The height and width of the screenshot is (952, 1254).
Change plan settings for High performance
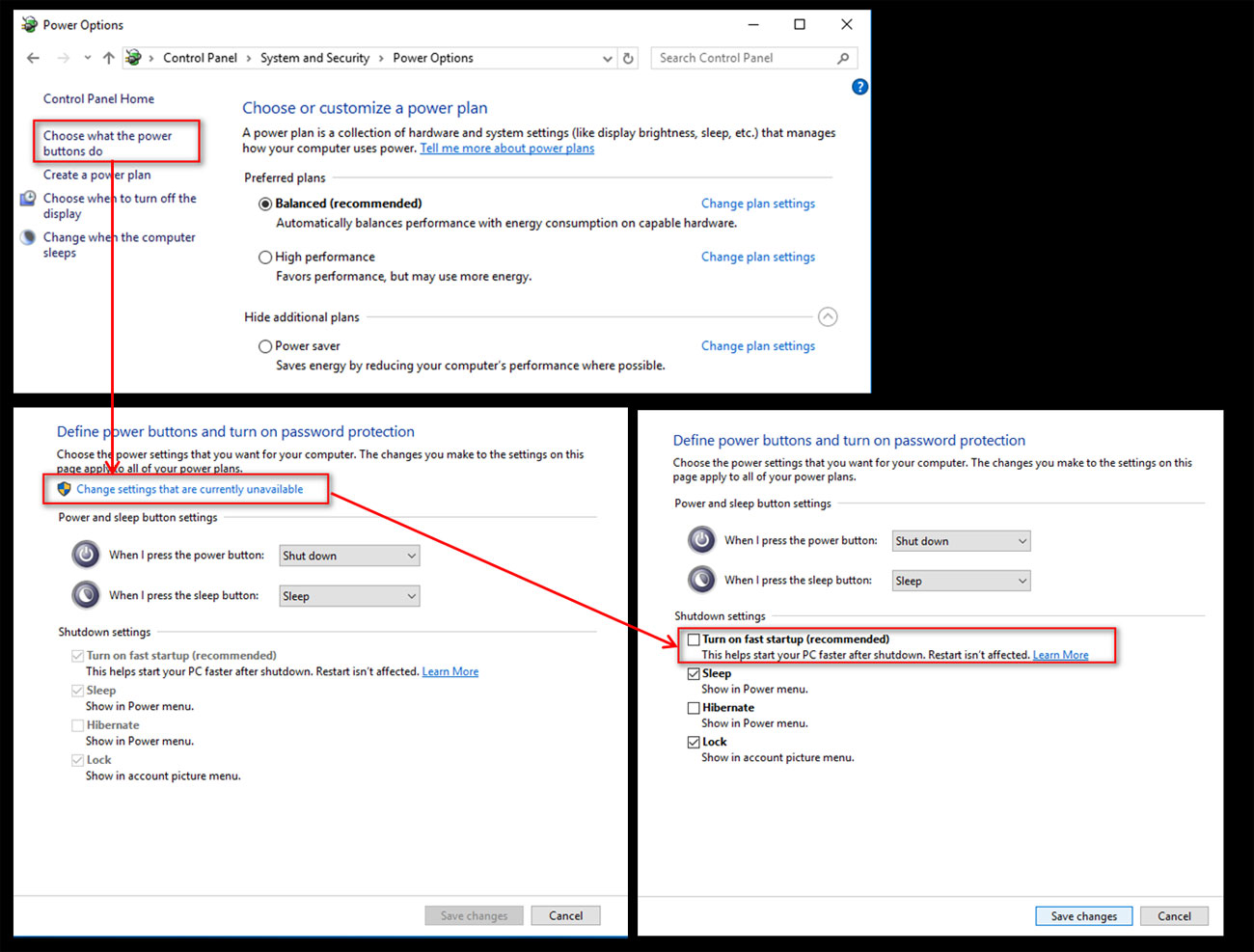click(758, 257)
